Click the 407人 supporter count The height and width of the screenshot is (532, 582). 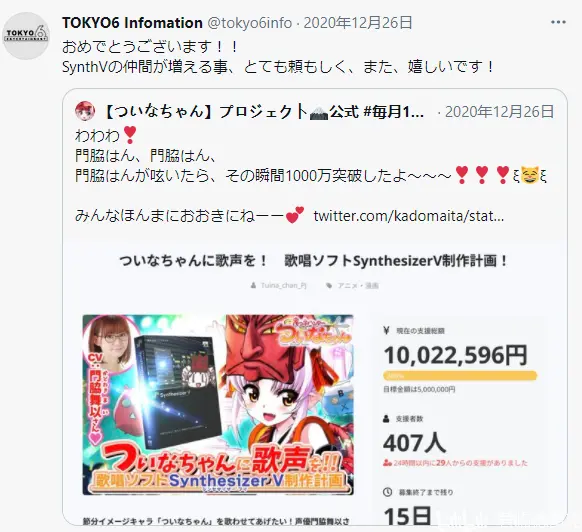pos(414,443)
